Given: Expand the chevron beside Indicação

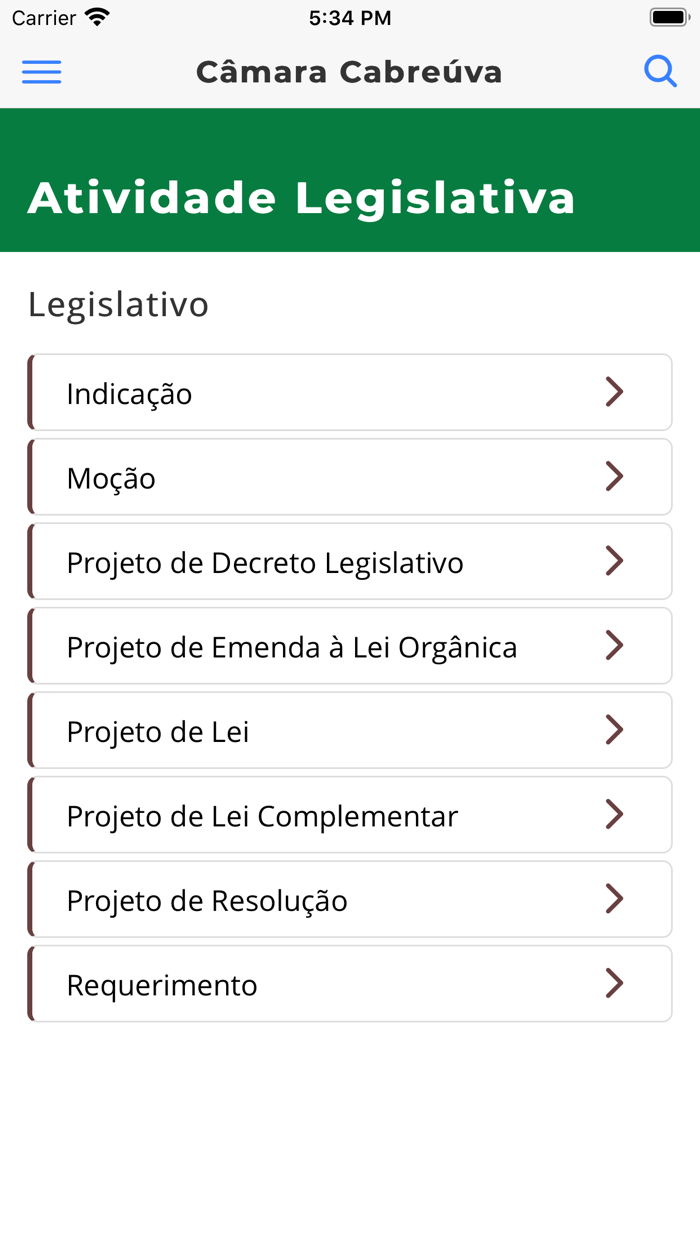Looking at the screenshot, I should click(x=613, y=392).
